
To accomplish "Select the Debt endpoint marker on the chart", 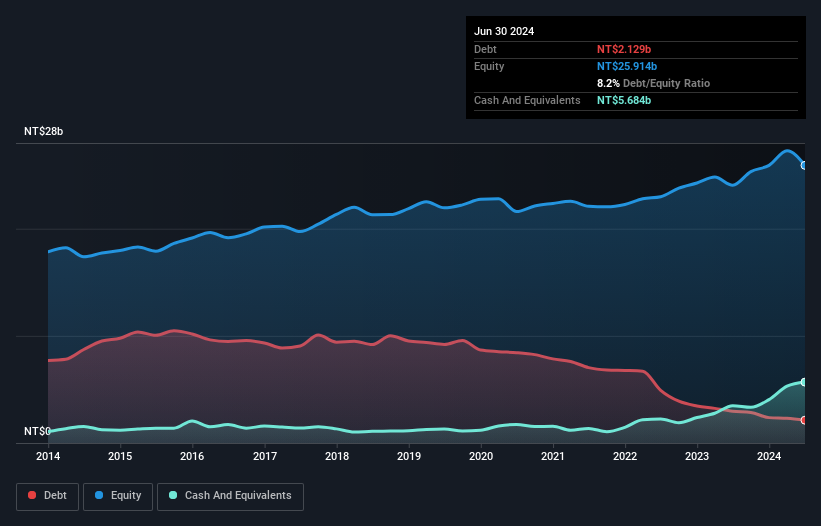I will click(804, 420).
